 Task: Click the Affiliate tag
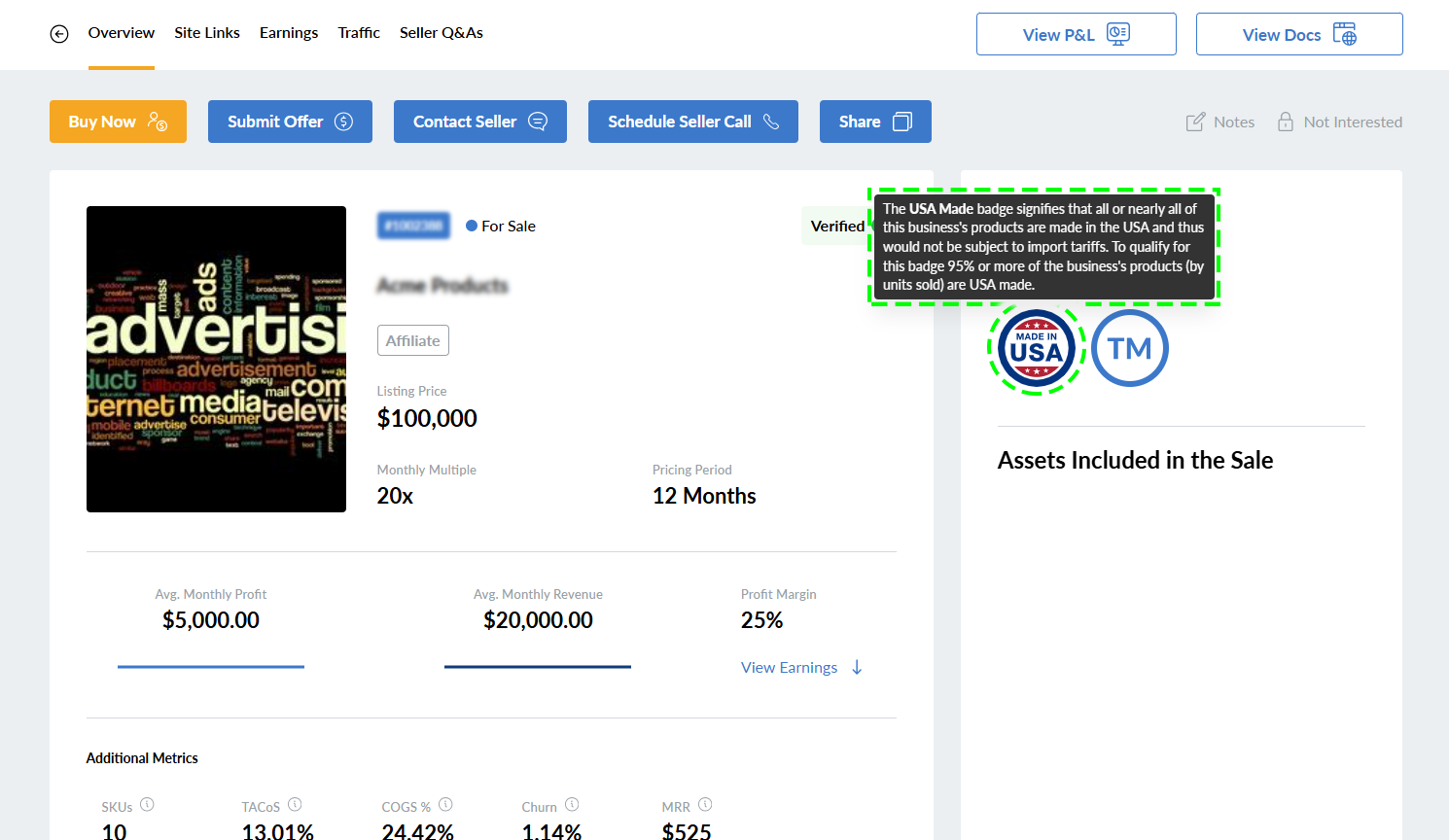coord(412,341)
